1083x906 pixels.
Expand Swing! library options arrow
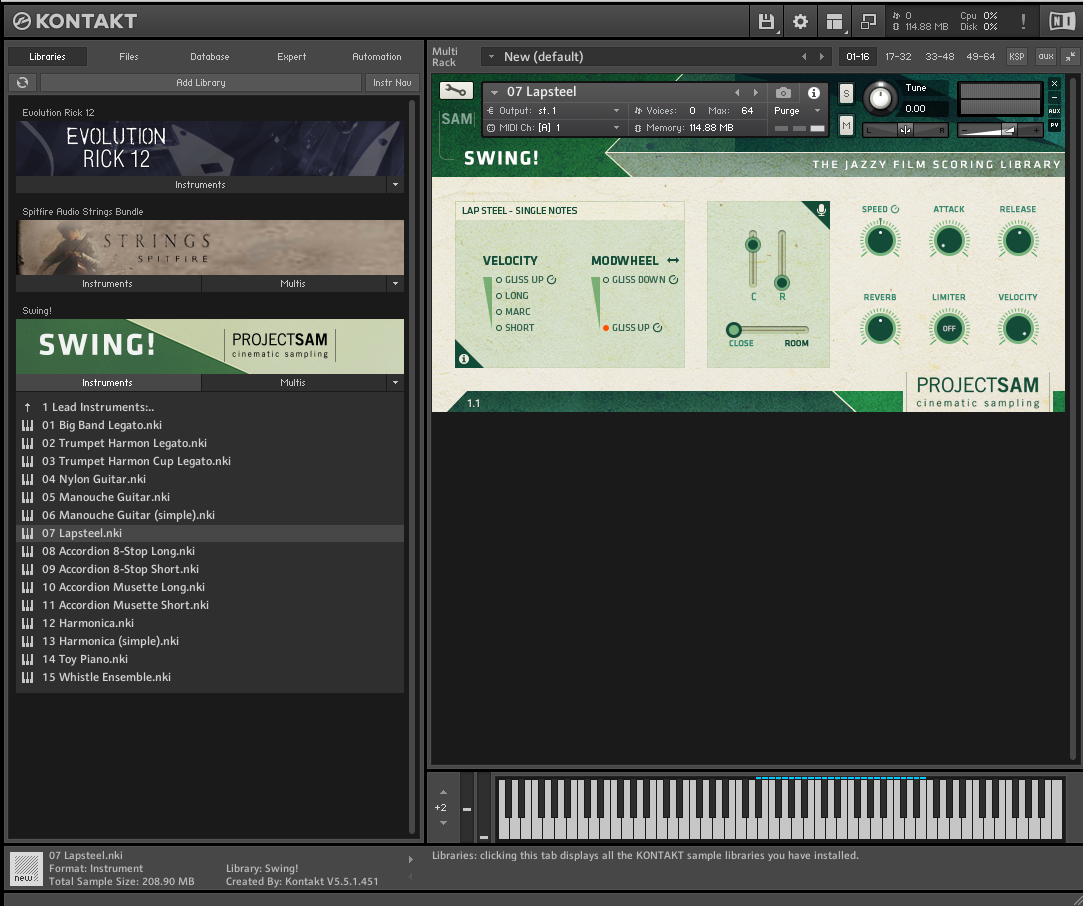(395, 382)
